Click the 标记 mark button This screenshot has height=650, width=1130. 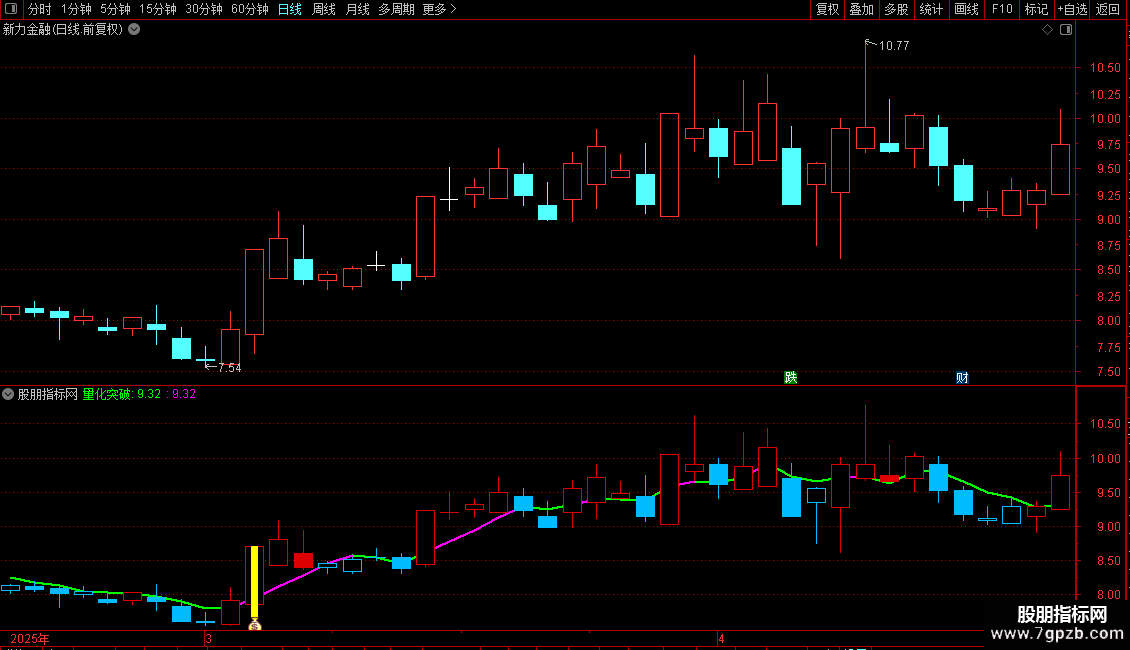click(x=1036, y=9)
